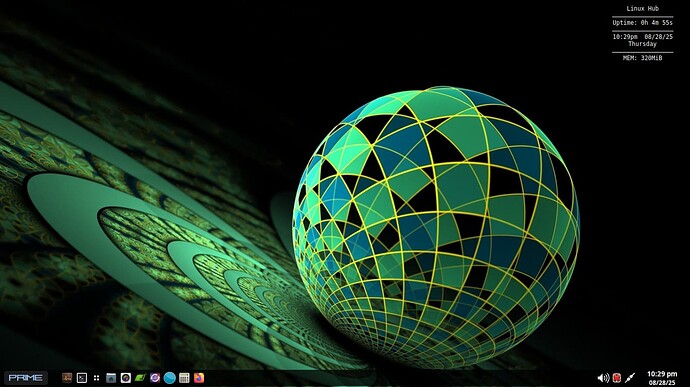
Task: Click the brown picture icon after PRIME
Action: pos(67,378)
